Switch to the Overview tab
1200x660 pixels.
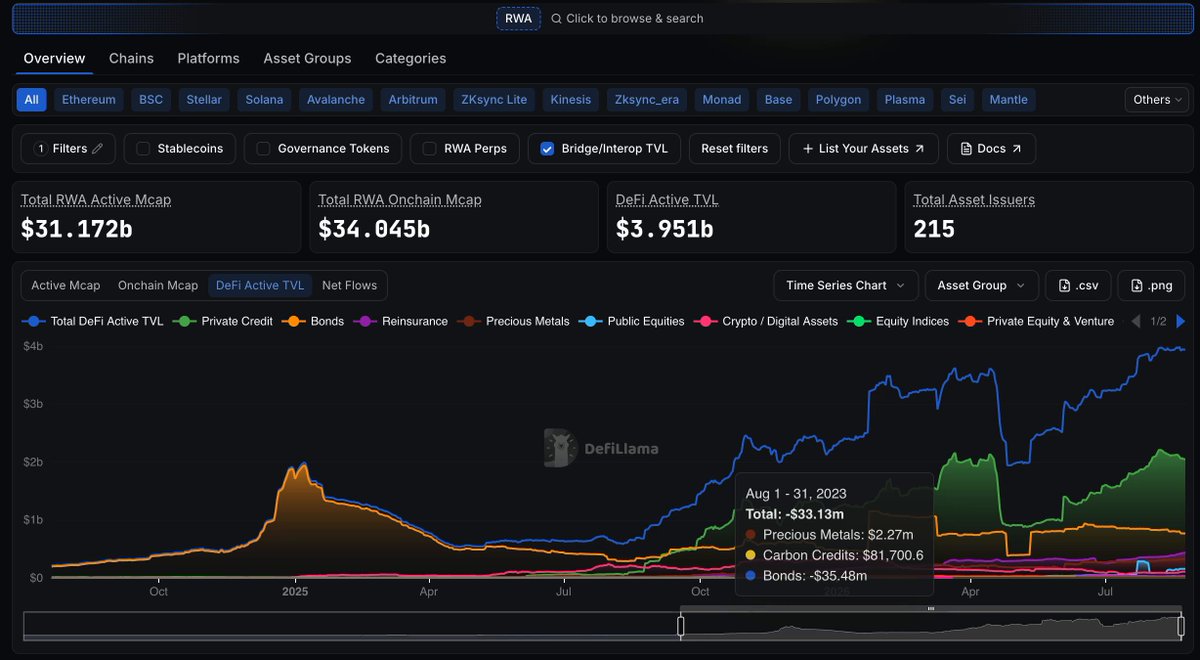55,58
